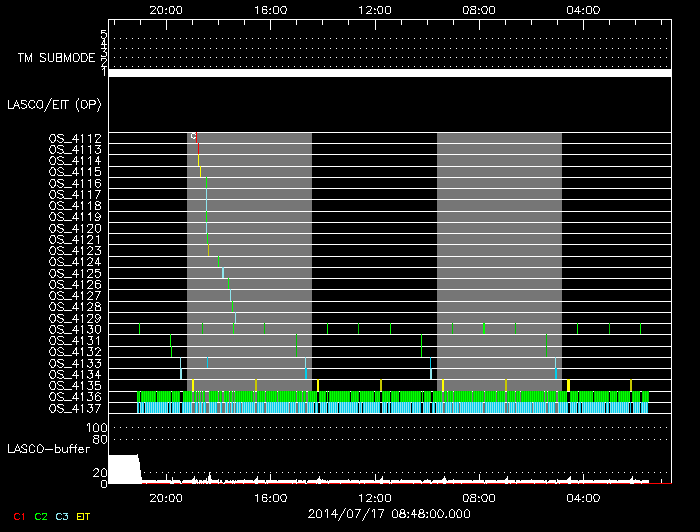Viewport: 700px width, 532px height.
Task: Click the OS_4130 row label
Action: click(75, 329)
